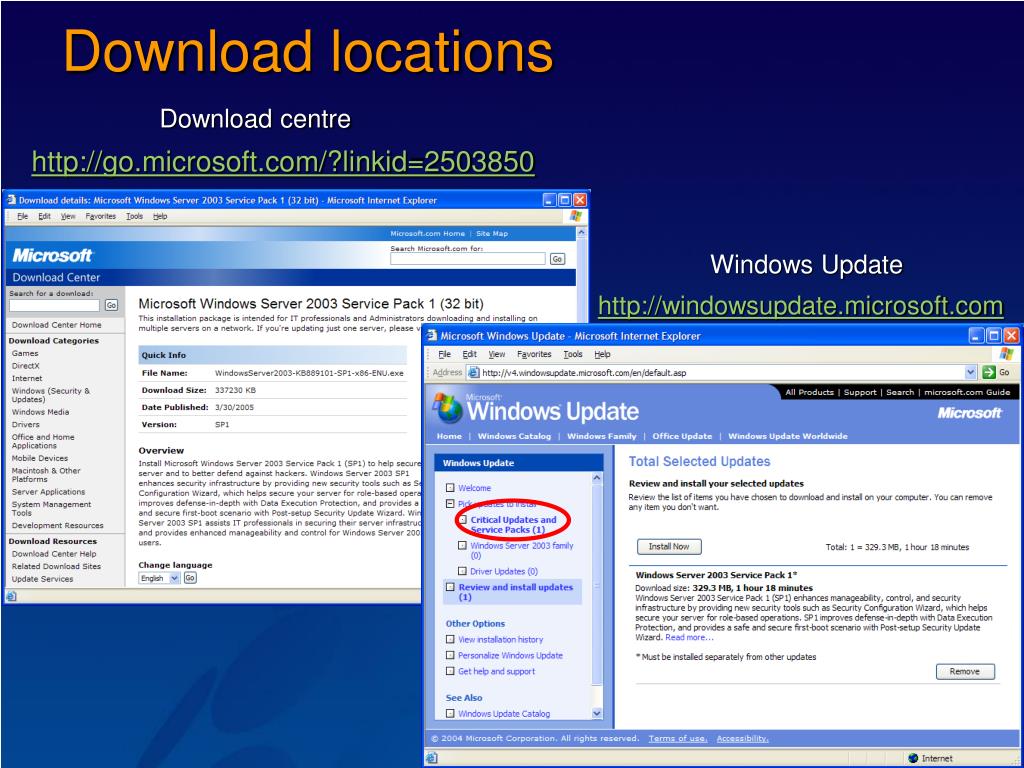Click the address bar in Windows Update window

722,373
